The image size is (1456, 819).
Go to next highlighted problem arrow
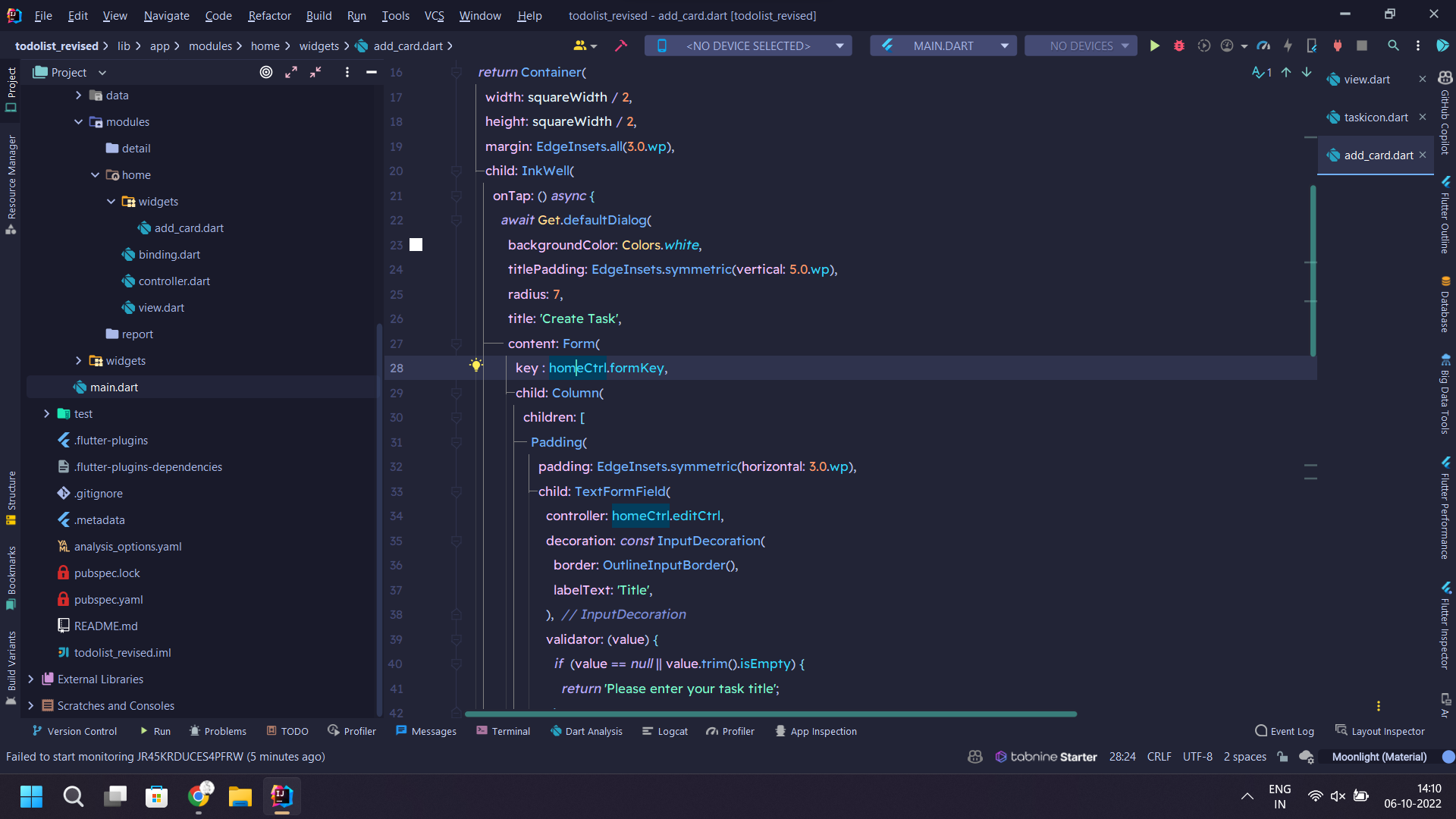point(1307,72)
